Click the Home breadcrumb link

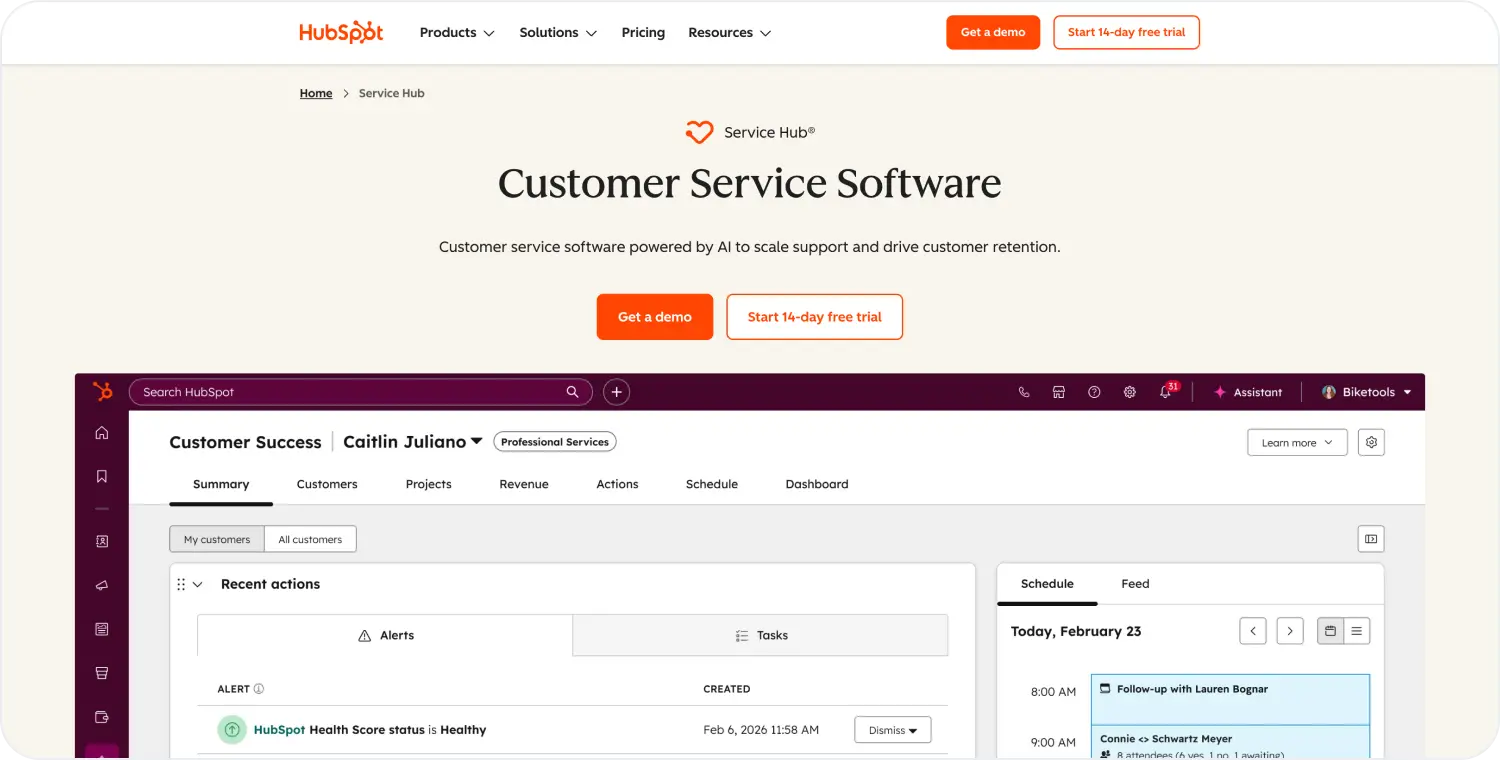[316, 93]
